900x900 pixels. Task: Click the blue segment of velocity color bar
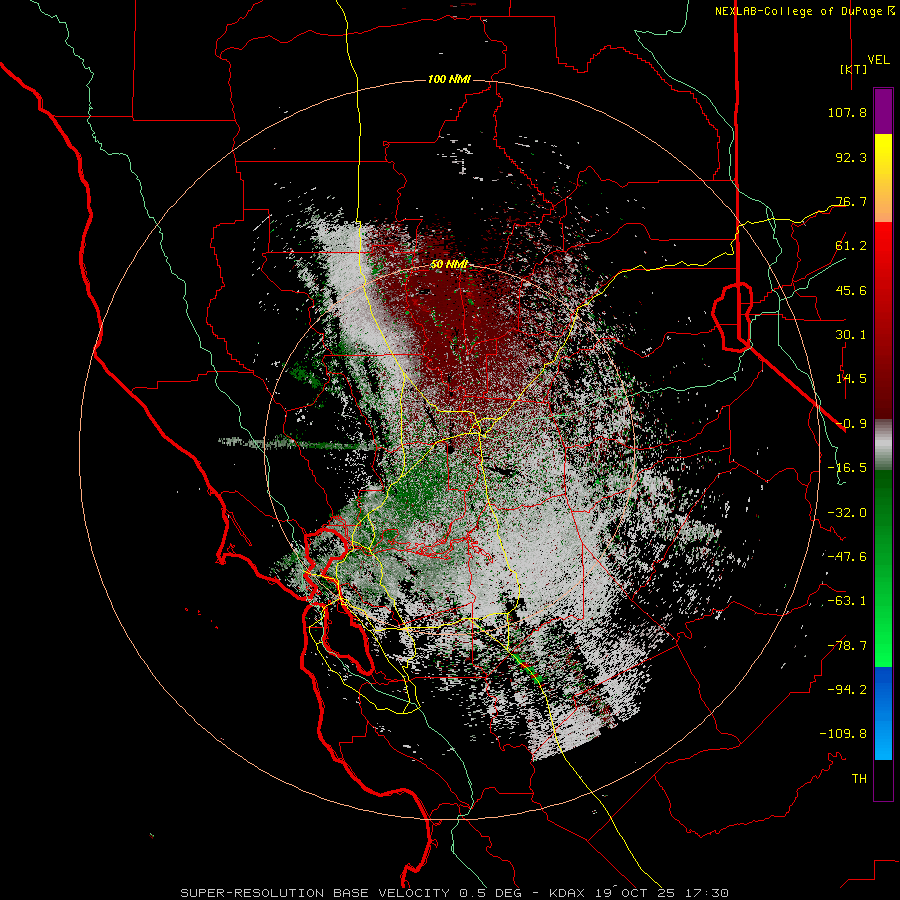click(x=883, y=713)
